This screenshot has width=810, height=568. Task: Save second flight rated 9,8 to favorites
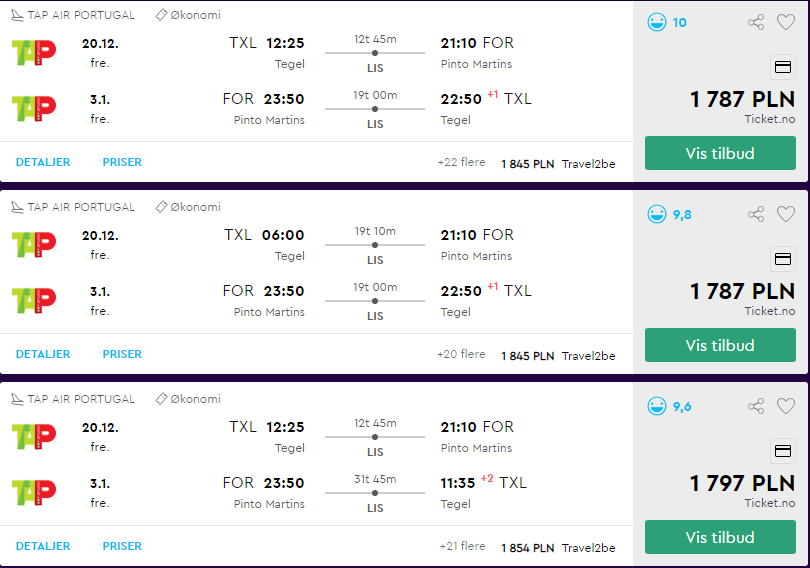coord(786,214)
